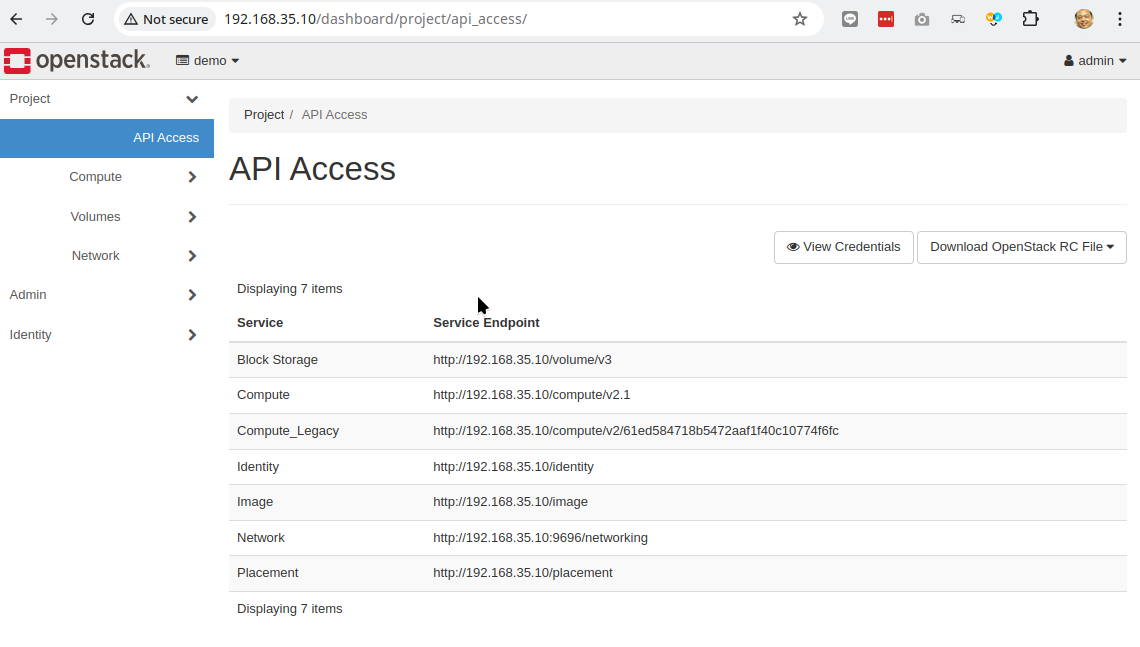The image size is (1140, 647).
Task: Open Download OpenStack RC File dropdown
Action: (1021, 247)
